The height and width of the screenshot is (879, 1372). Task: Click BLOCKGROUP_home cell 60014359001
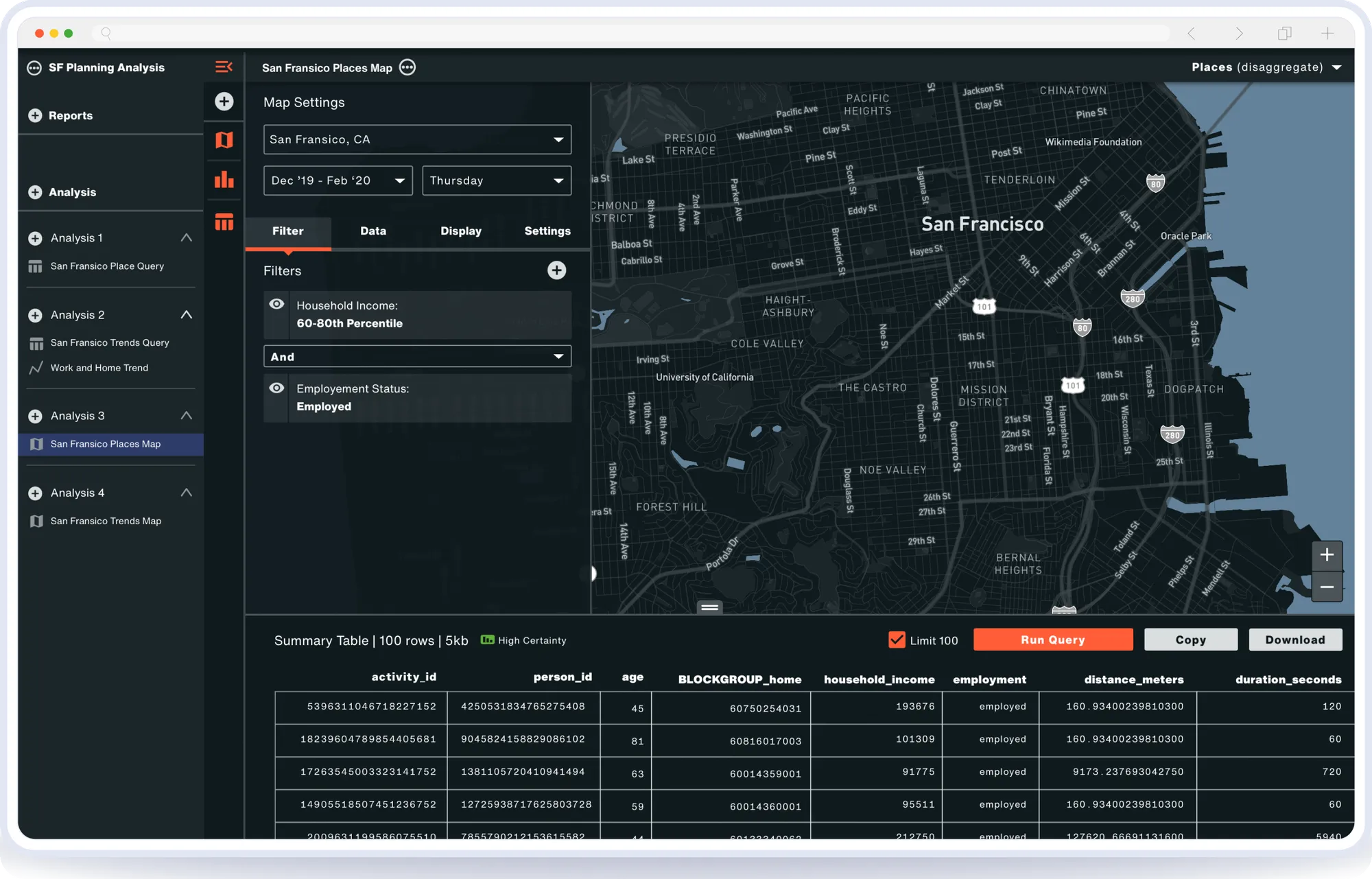point(731,773)
